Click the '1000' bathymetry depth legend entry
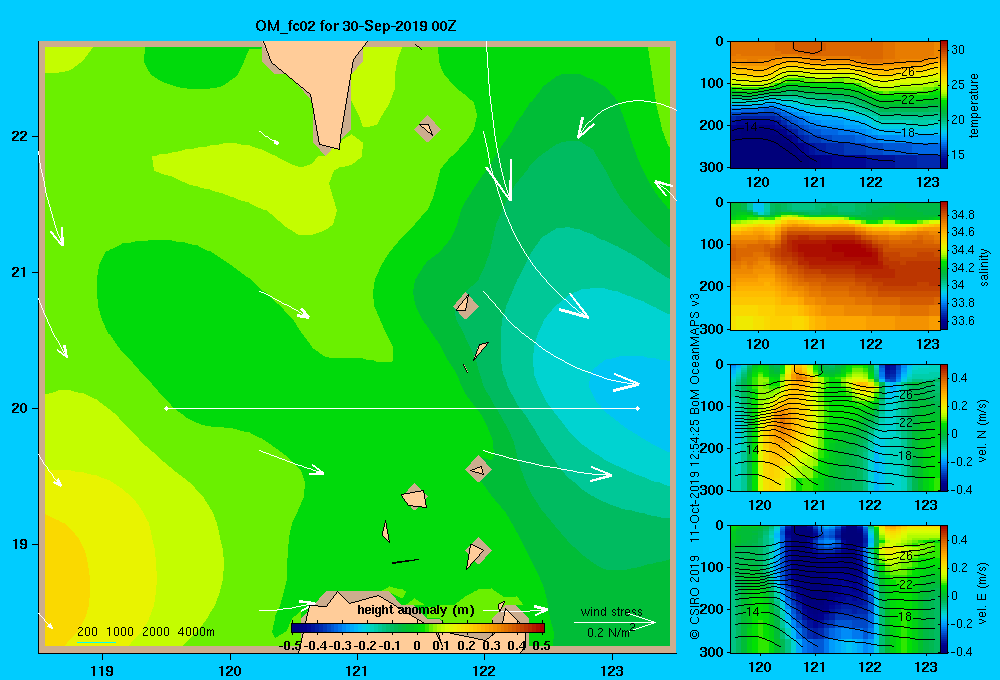 [x=120, y=632]
